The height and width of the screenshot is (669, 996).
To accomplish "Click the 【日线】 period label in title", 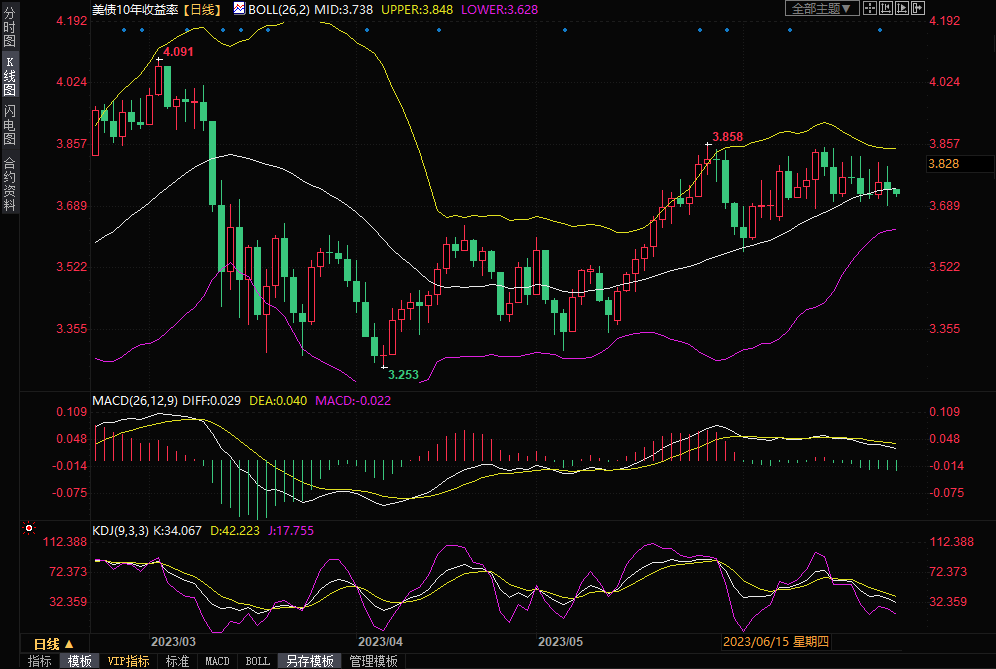I will coord(203,8).
